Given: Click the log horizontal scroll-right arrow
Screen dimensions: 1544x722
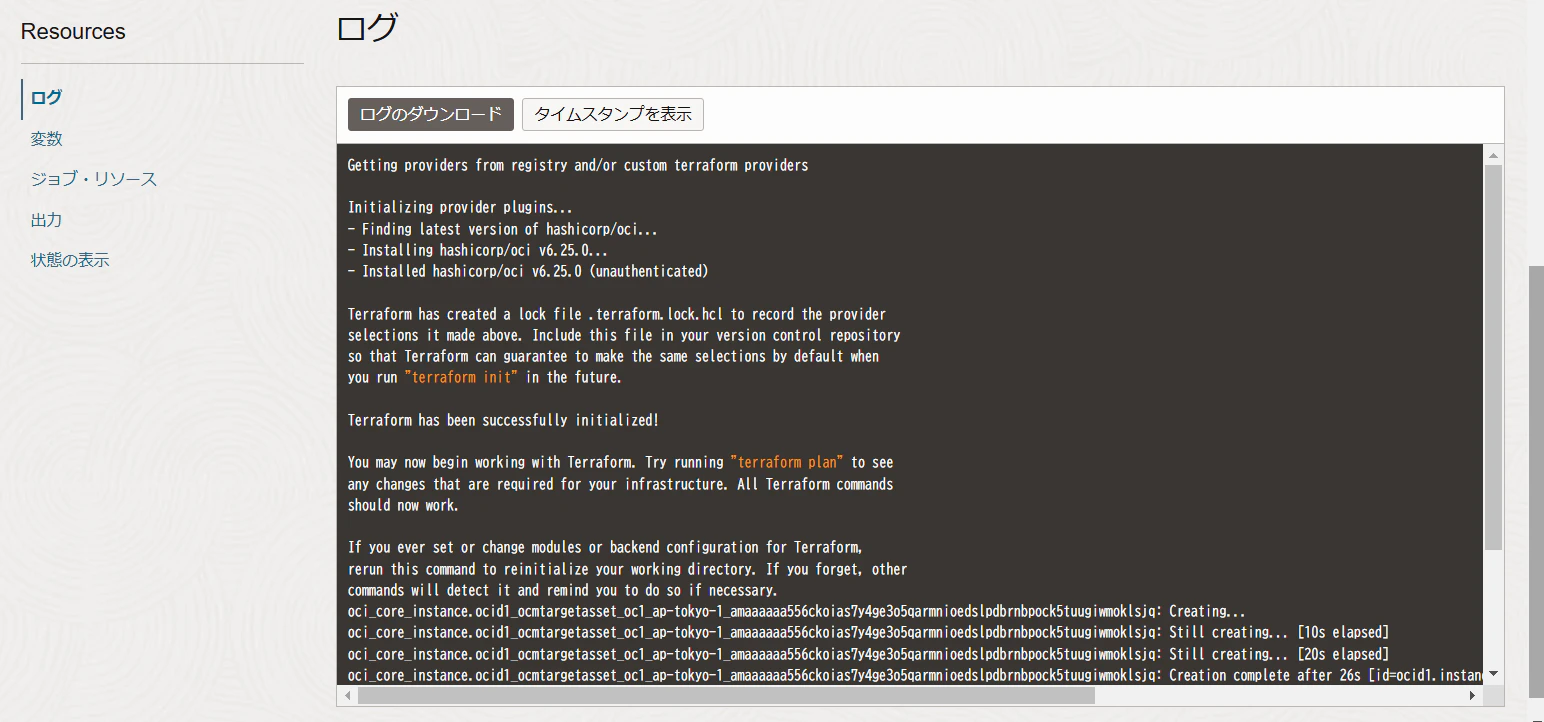Looking at the screenshot, I should tap(1473, 695).
